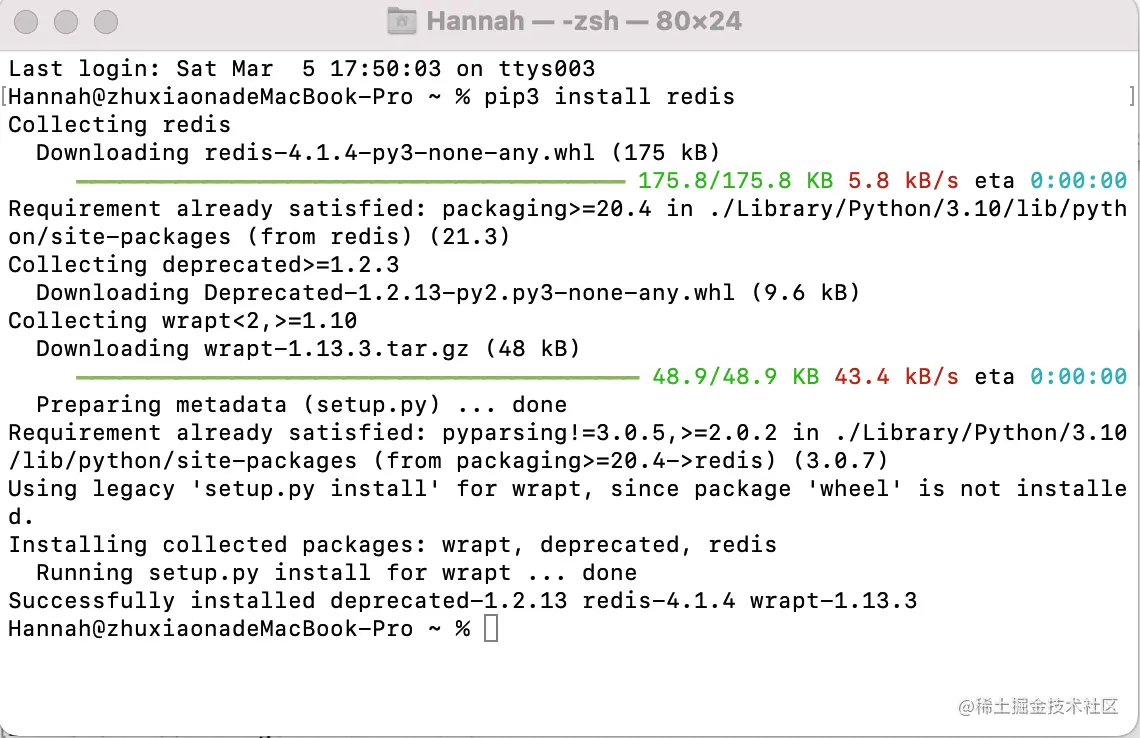Click the green wrapt download progress bar
The height and width of the screenshot is (738, 1140).
tap(357, 378)
